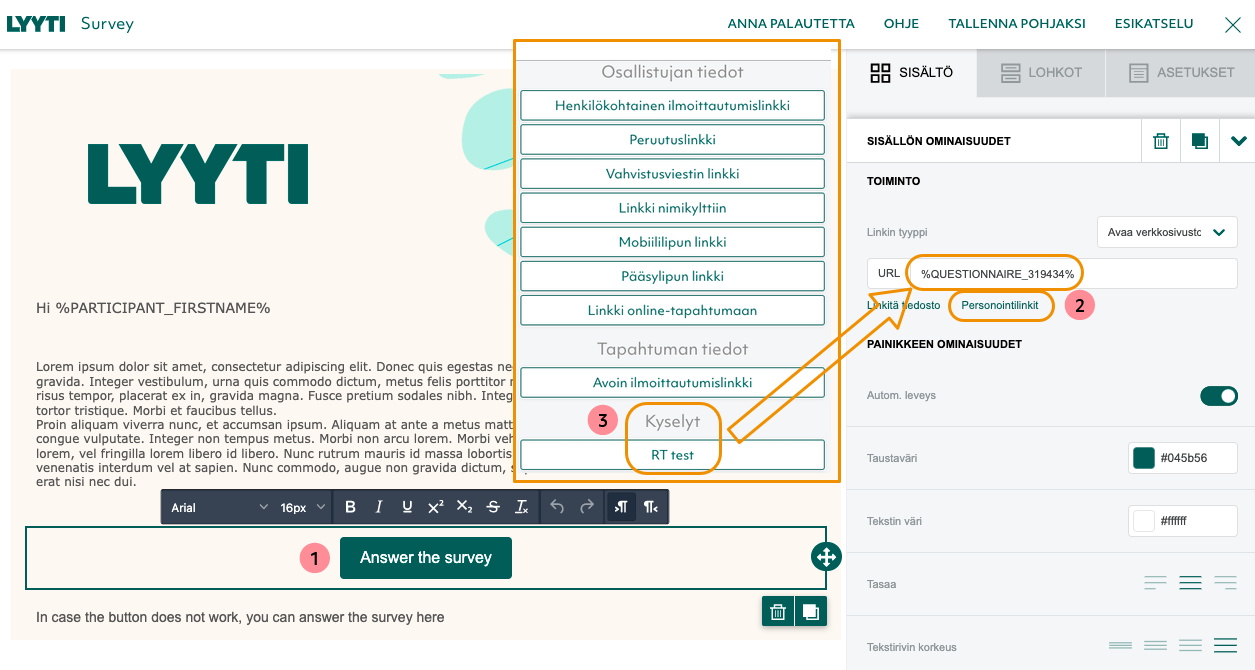This screenshot has width=1255, height=670.
Task: Apply bold formatting in the text toolbar
Action: (350, 507)
